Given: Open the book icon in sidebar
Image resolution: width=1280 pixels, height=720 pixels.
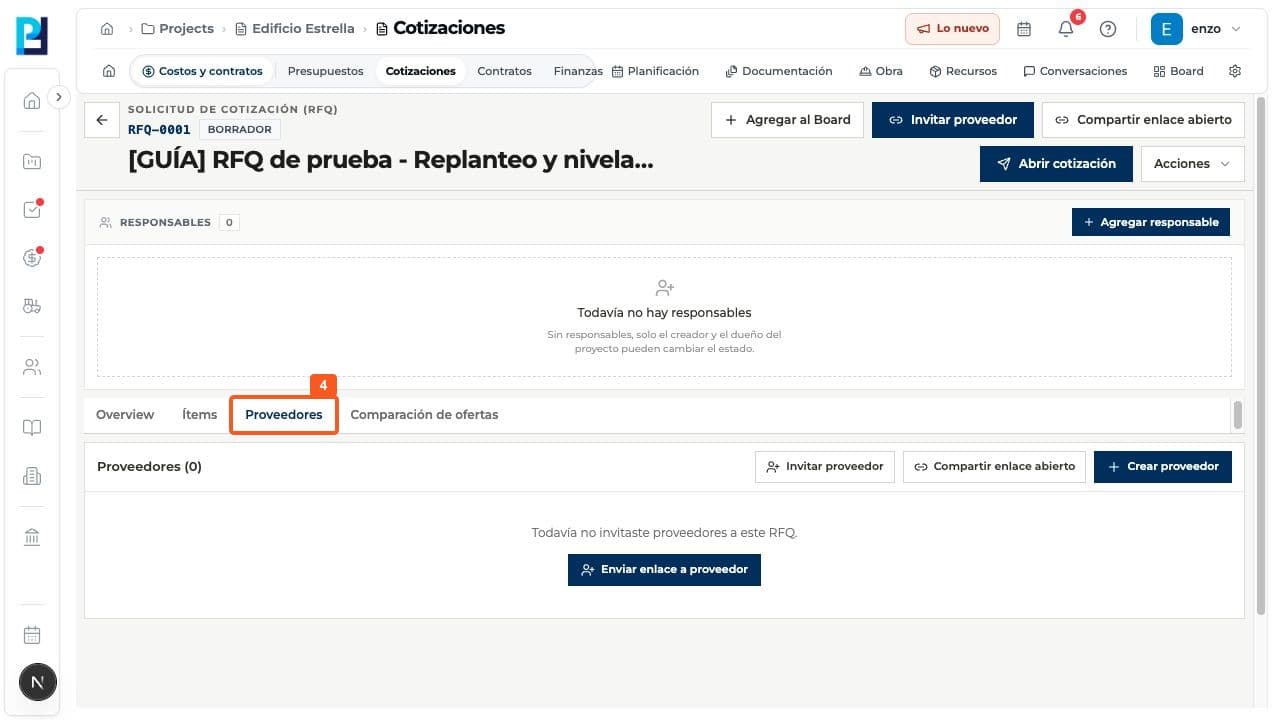Looking at the screenshot, I should pyautogui.click(x=32, y=428).
